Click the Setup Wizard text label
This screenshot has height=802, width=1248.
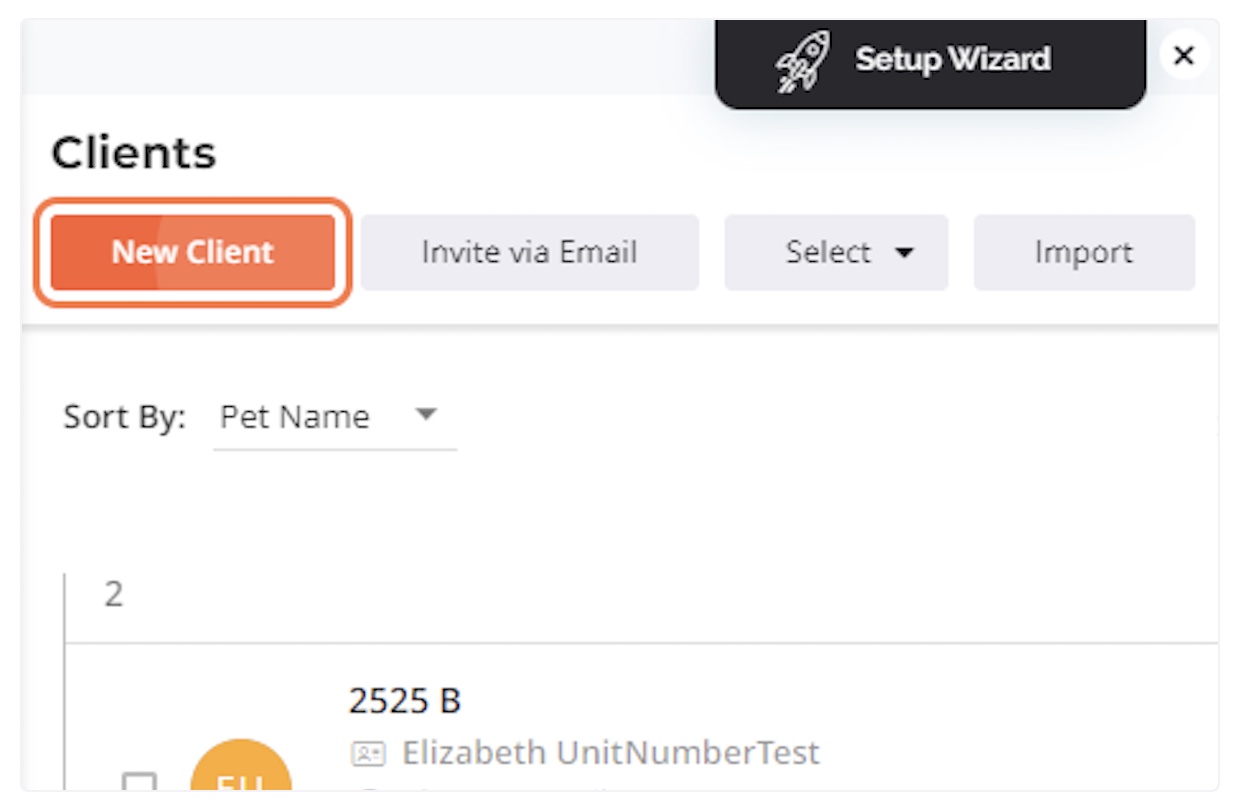[x=953, y=59]
